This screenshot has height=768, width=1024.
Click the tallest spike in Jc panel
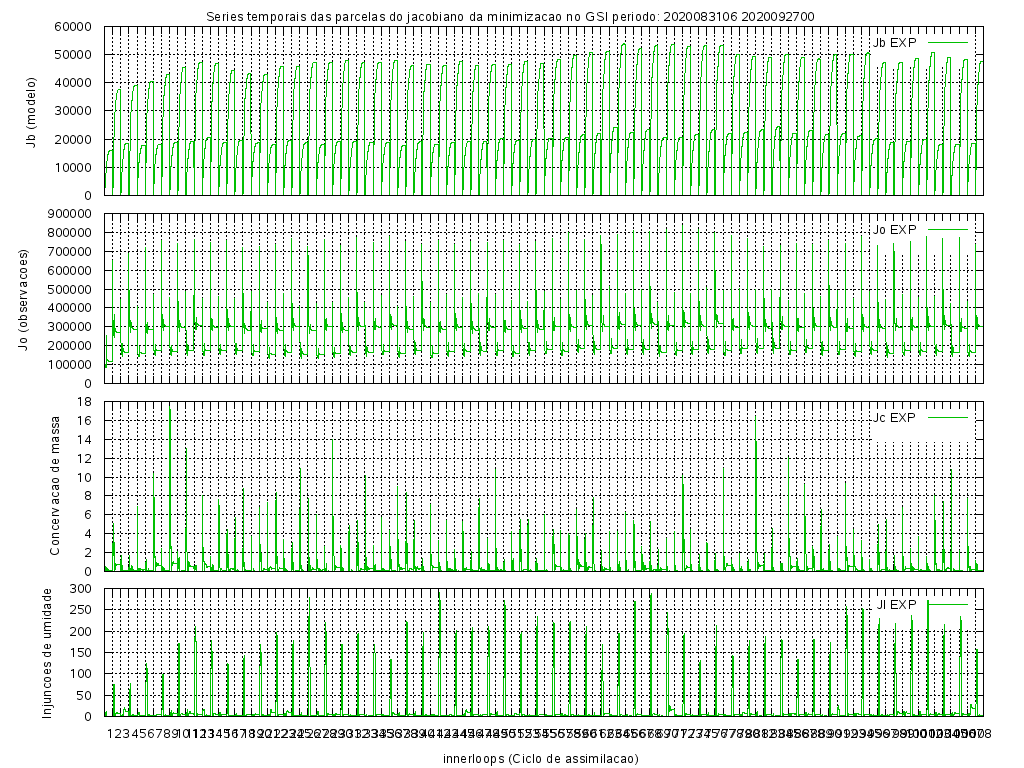click(x=170, y=411)
